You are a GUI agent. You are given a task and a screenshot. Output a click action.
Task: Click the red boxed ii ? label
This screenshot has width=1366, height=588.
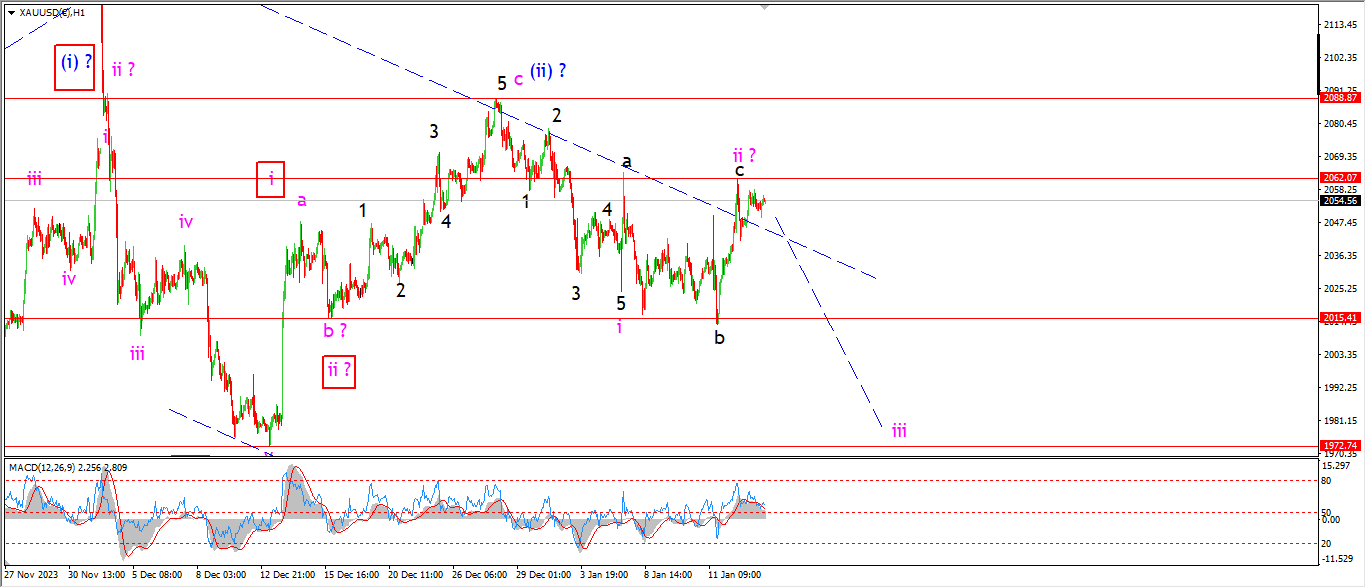point(338,371)
